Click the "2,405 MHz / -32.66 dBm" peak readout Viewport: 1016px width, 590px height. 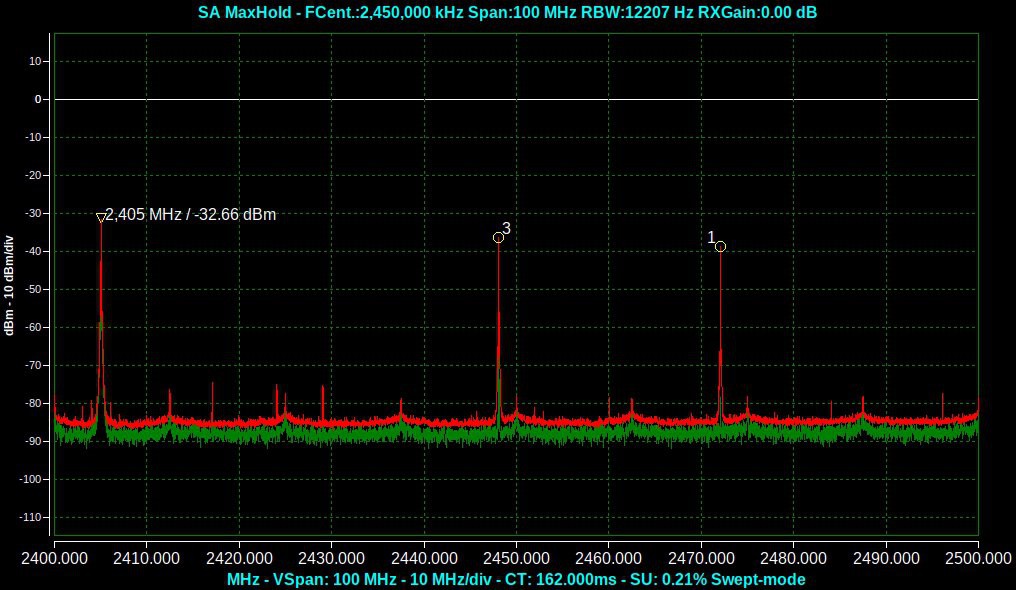click(x=190, y=214)
